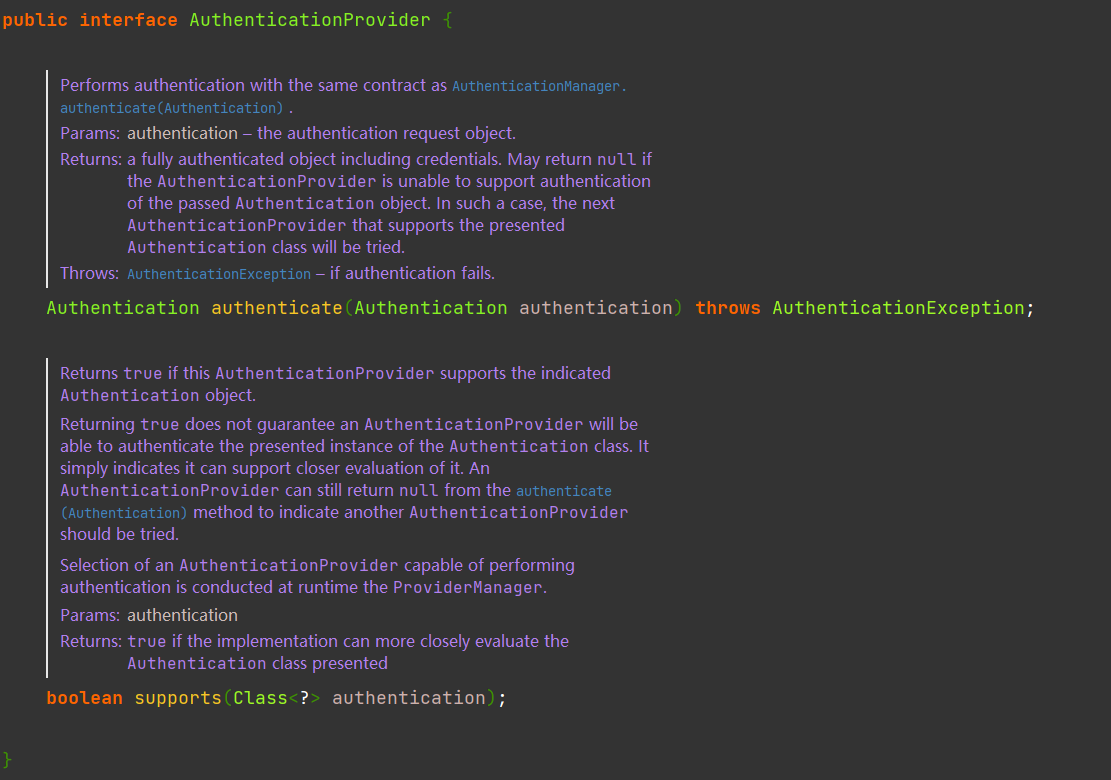This screenshot has width=1111, height=780.
Task: Click the closing brace of the interface
Action: tap(7, 760)
